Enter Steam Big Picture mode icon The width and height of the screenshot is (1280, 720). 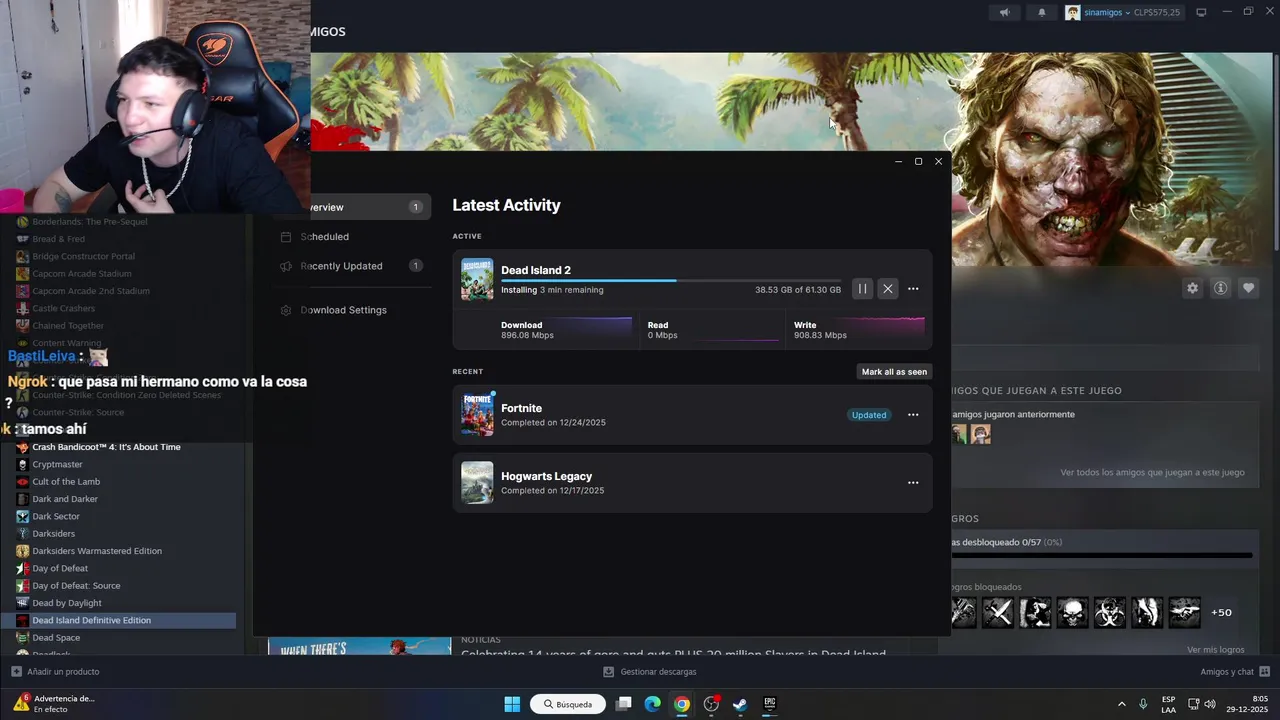1201,12
